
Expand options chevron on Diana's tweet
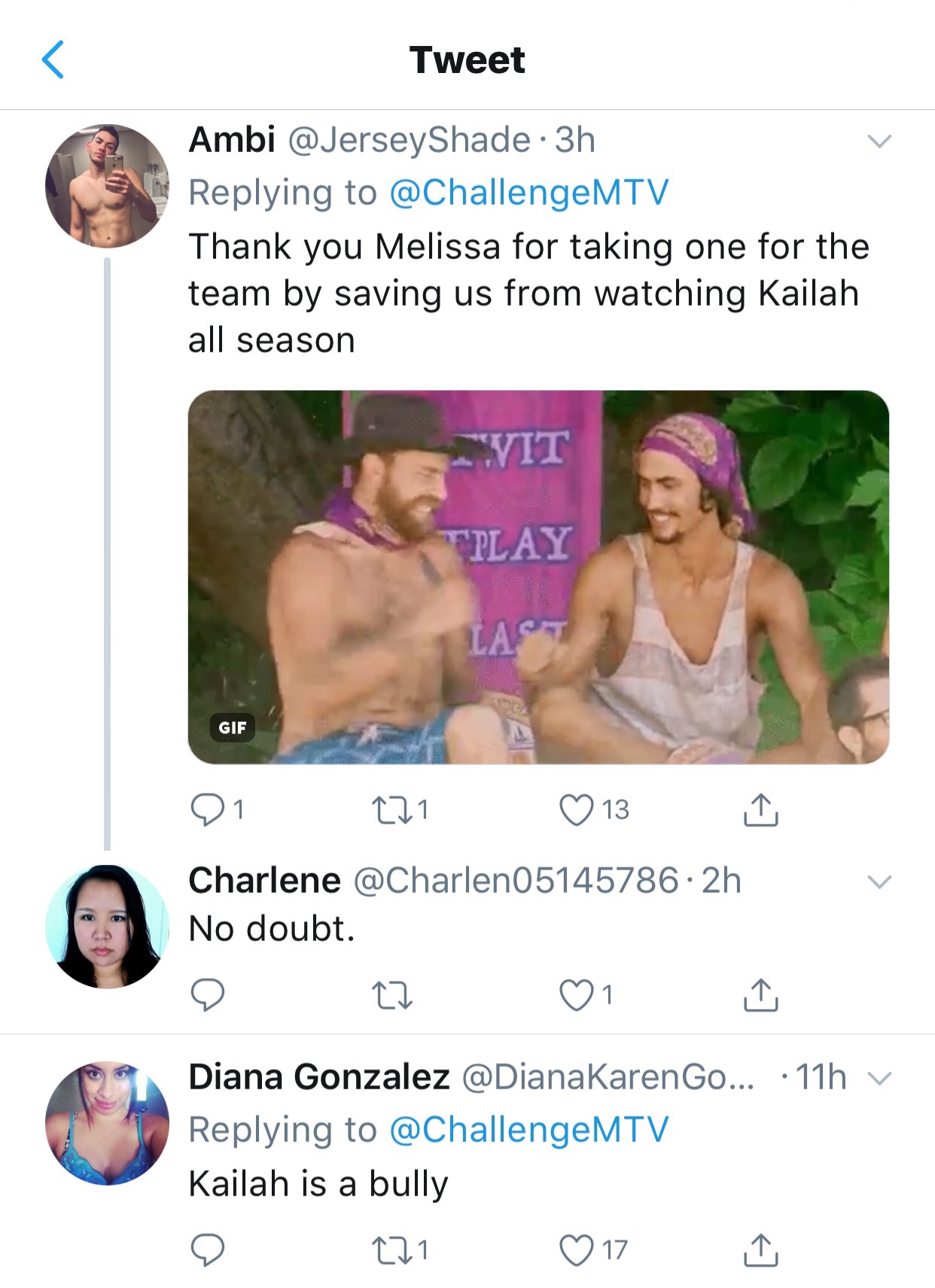pyautogui.click(x=879, y=1079)
